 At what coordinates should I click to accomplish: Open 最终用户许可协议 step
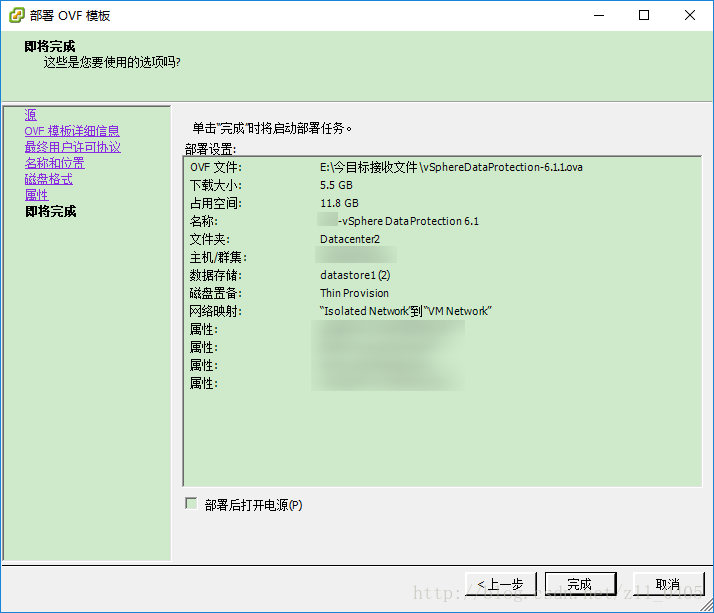tap(72, 147)
